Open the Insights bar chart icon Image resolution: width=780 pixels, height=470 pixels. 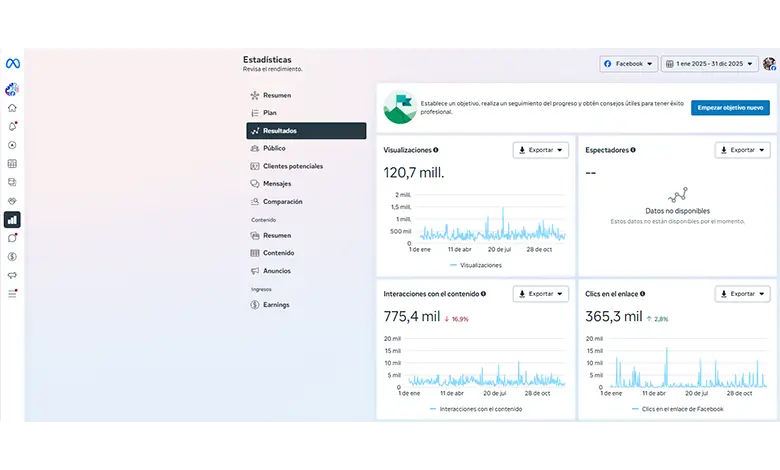[12, 219]
